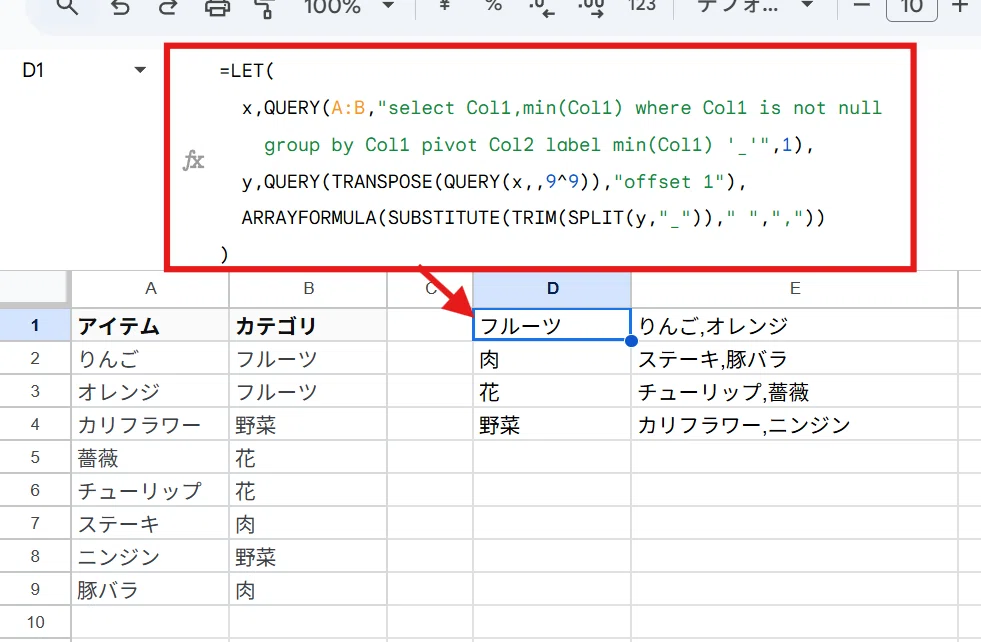The width and height of the screenshot is (981, 642).
Task: Click the font size field showing 10
Action: click(x=912, y=7)
